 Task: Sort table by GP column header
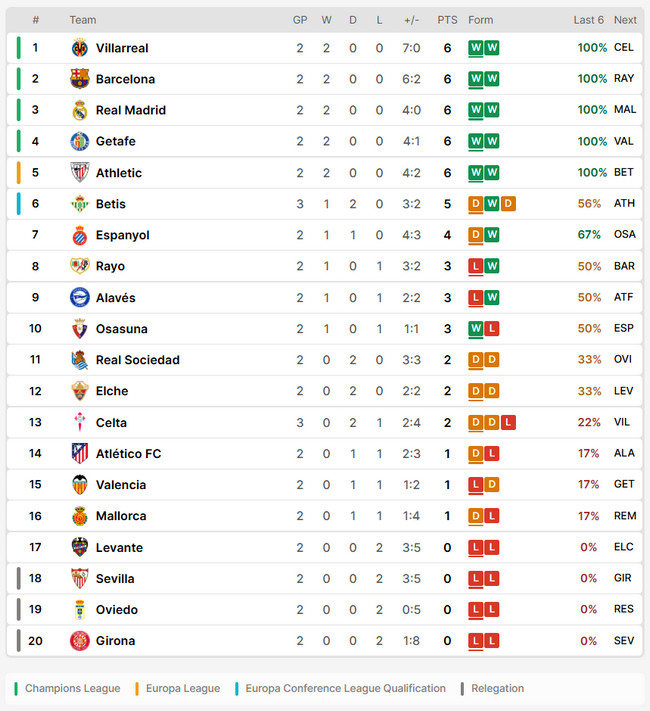coord(300,20)
